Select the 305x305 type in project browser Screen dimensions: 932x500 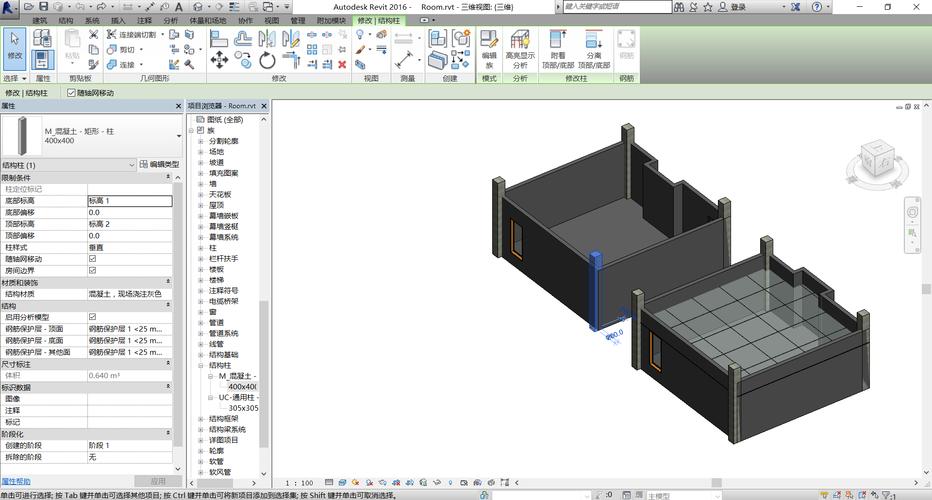pyautogui.click(x=243, y=408)
